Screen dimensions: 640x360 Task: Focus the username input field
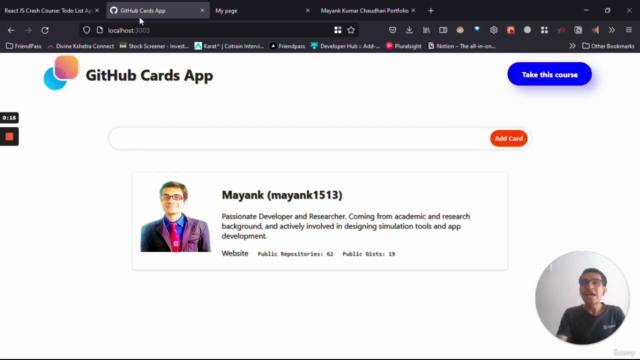[300, 138]
